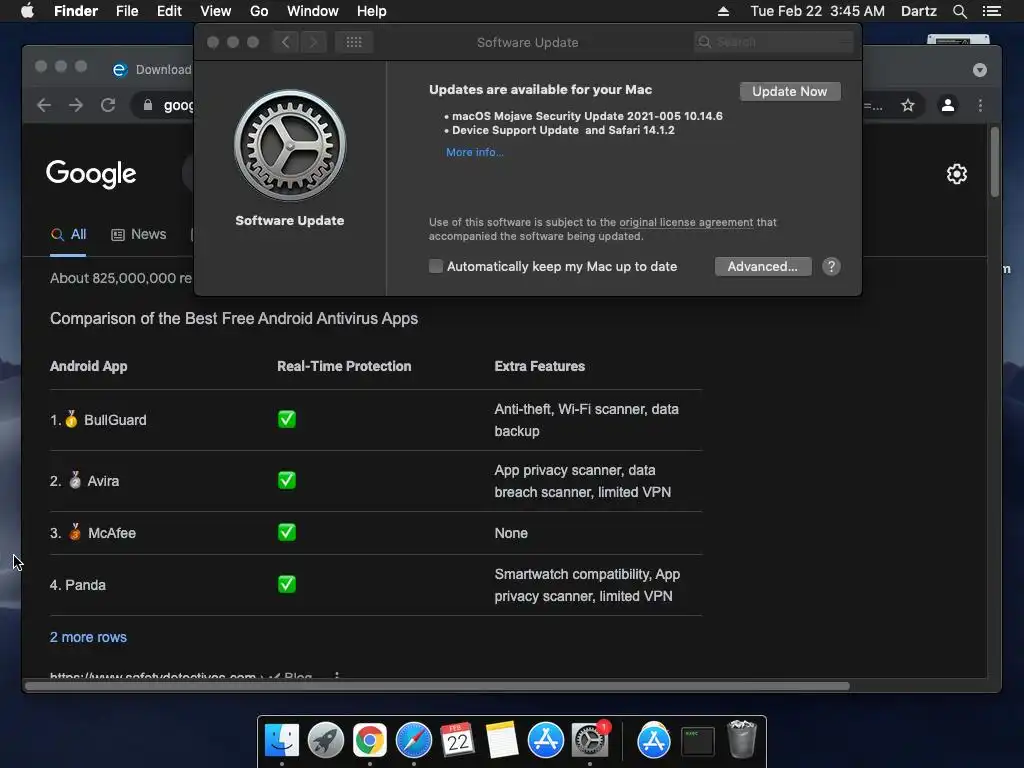Open the Window menu
The height and width of the screenshot is (768, 1024).
click(x=312, y=11)
